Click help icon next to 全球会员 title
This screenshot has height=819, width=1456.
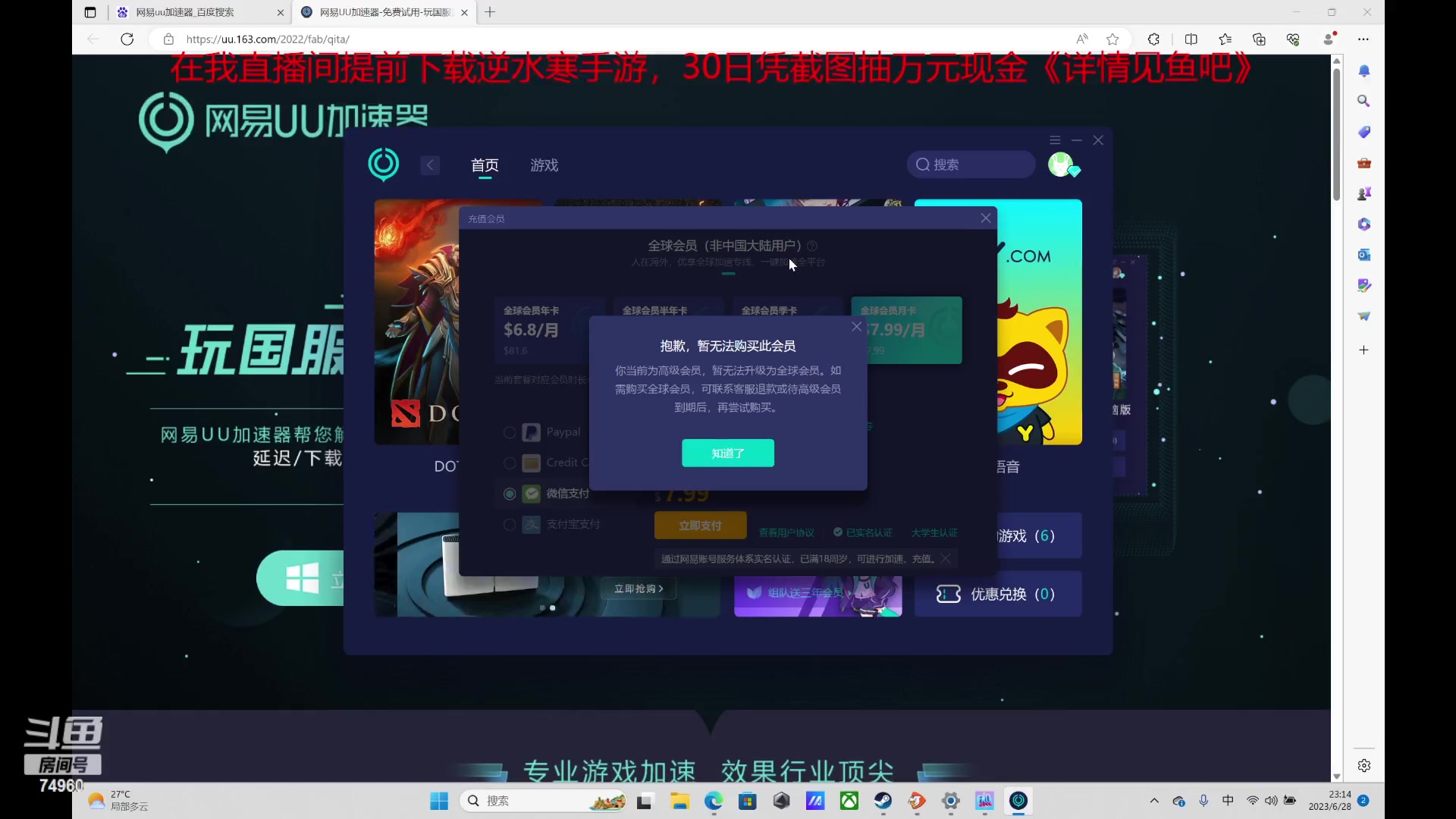pos(812,246)
